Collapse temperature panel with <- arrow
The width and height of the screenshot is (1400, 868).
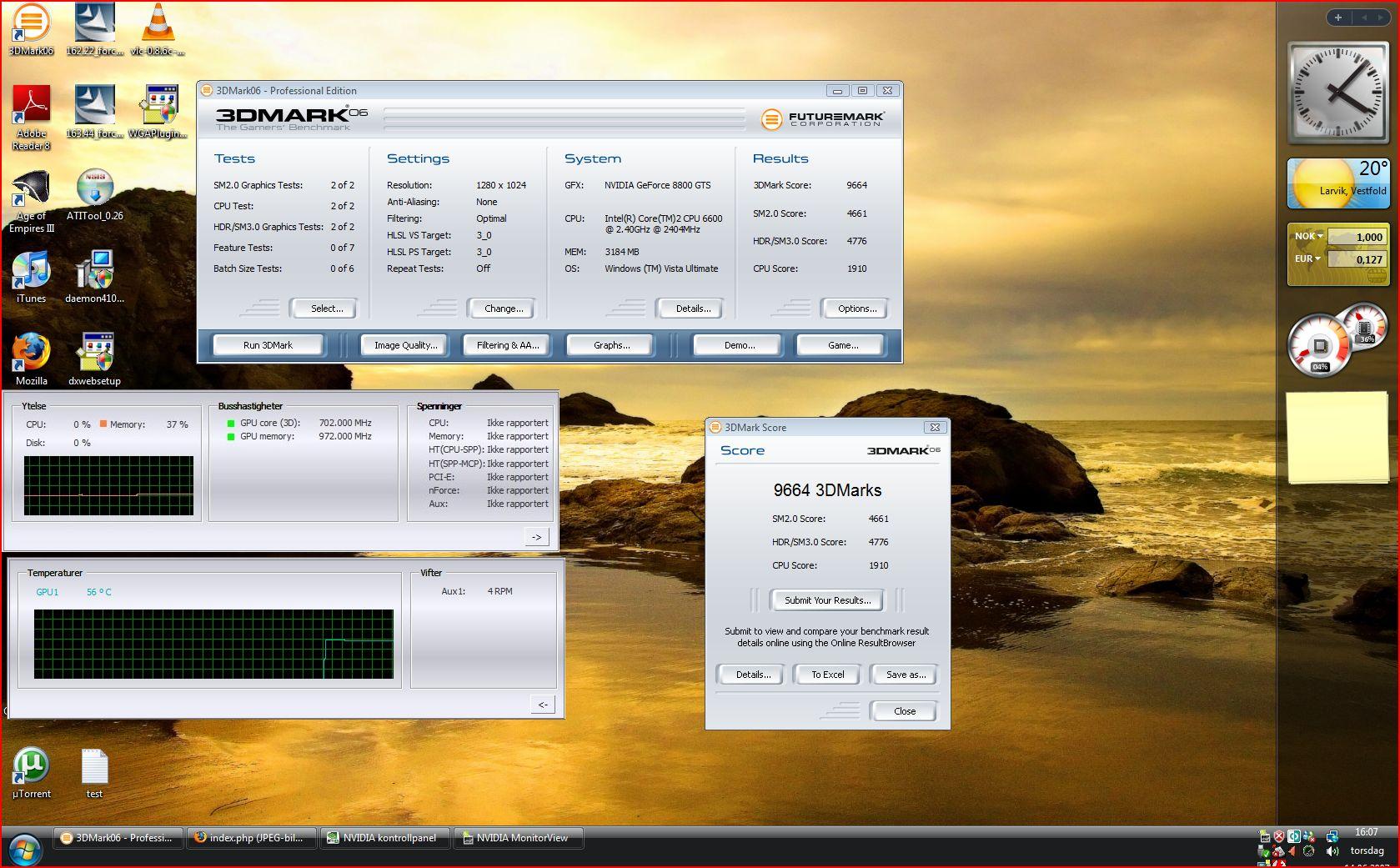pyautogui.click(x=542, y=705)
